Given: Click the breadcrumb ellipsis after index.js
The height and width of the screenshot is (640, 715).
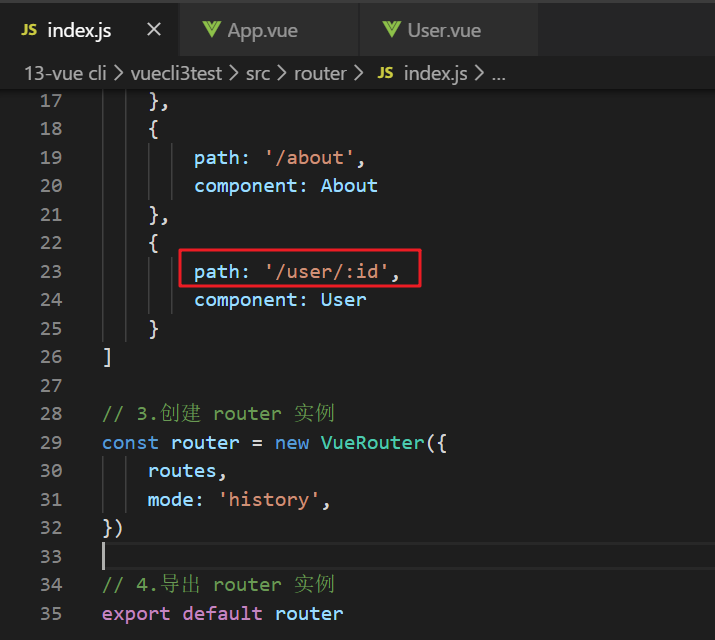Looking at the screenshot, I should pos(498,73).
